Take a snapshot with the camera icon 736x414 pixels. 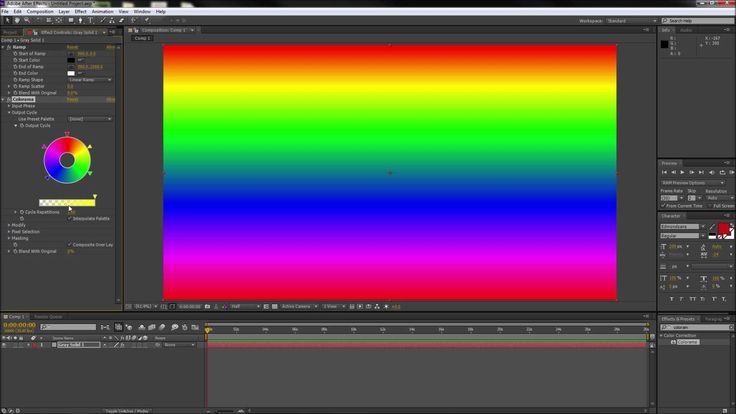[x=207, y=307]
